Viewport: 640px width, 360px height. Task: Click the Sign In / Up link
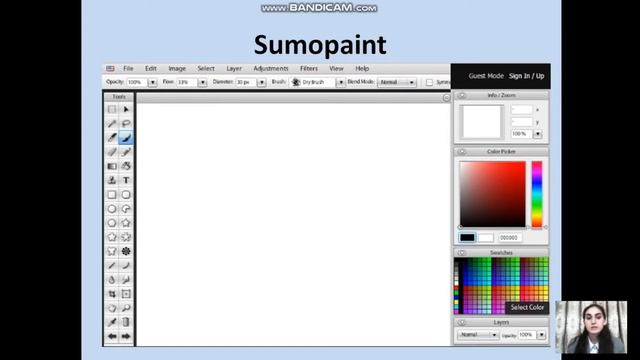[527, 76]
